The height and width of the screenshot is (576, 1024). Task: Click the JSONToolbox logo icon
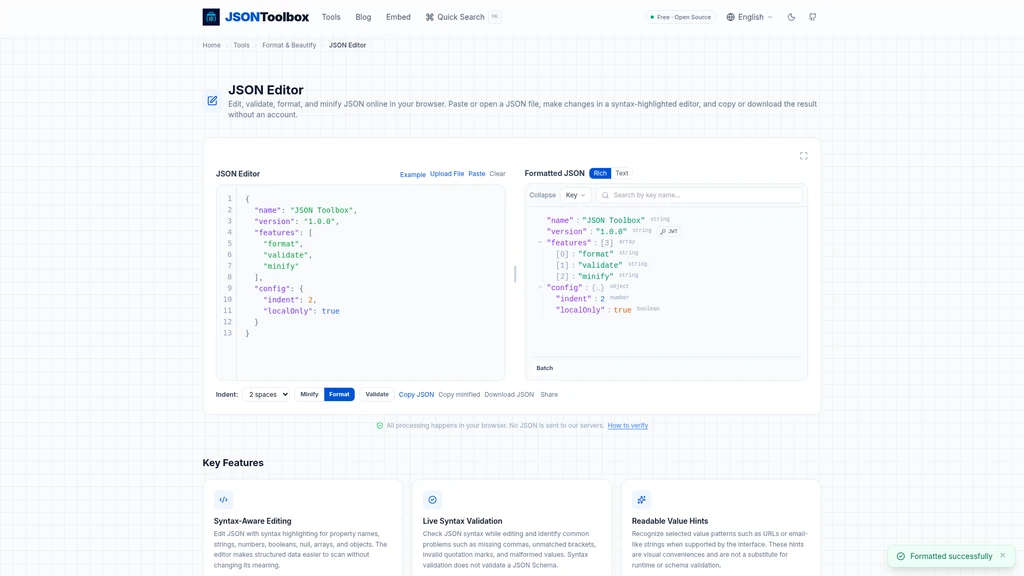coord(211,17)
